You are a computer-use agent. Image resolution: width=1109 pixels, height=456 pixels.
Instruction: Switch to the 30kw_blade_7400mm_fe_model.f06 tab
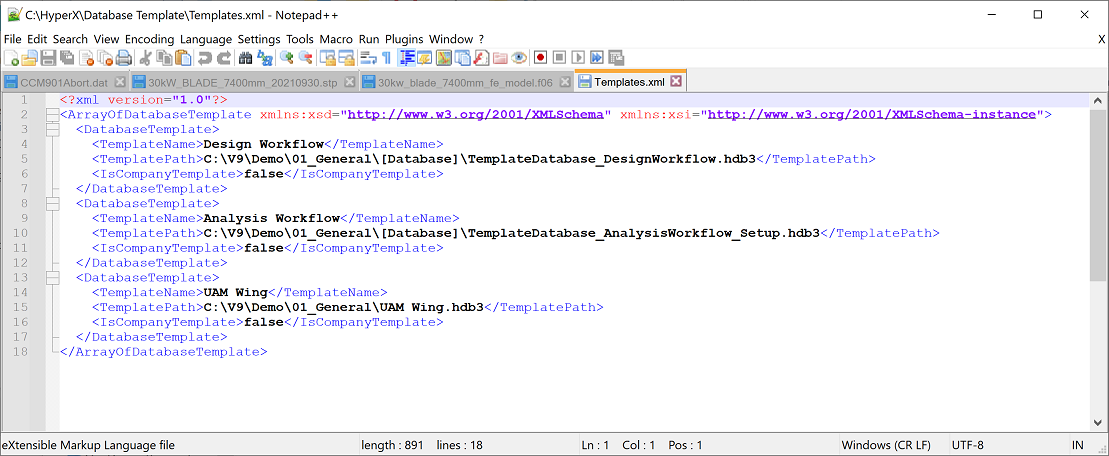[x=465, y=82]
